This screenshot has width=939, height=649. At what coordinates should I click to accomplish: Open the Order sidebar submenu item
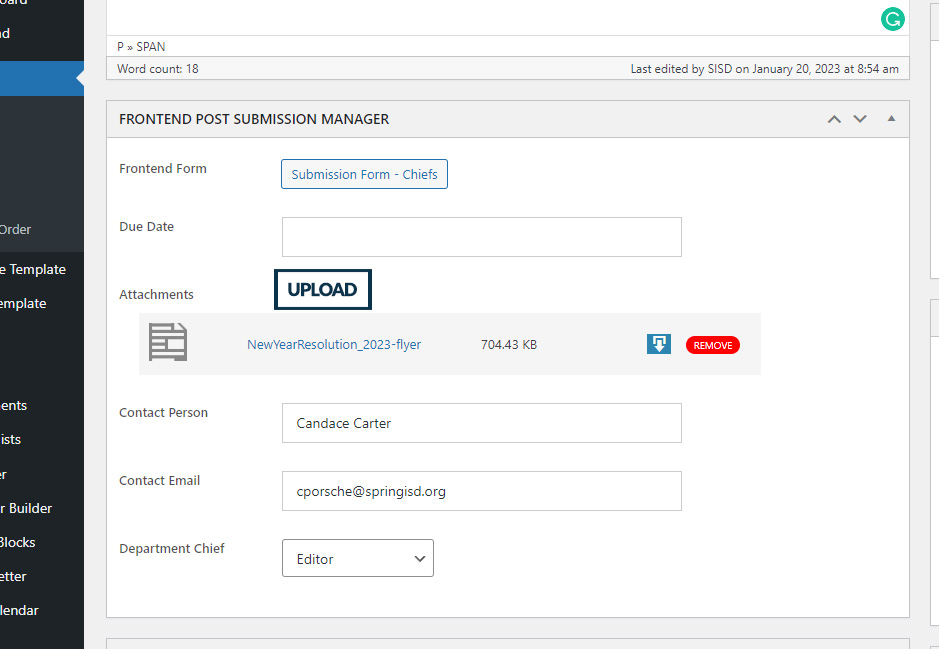(16, 229)
